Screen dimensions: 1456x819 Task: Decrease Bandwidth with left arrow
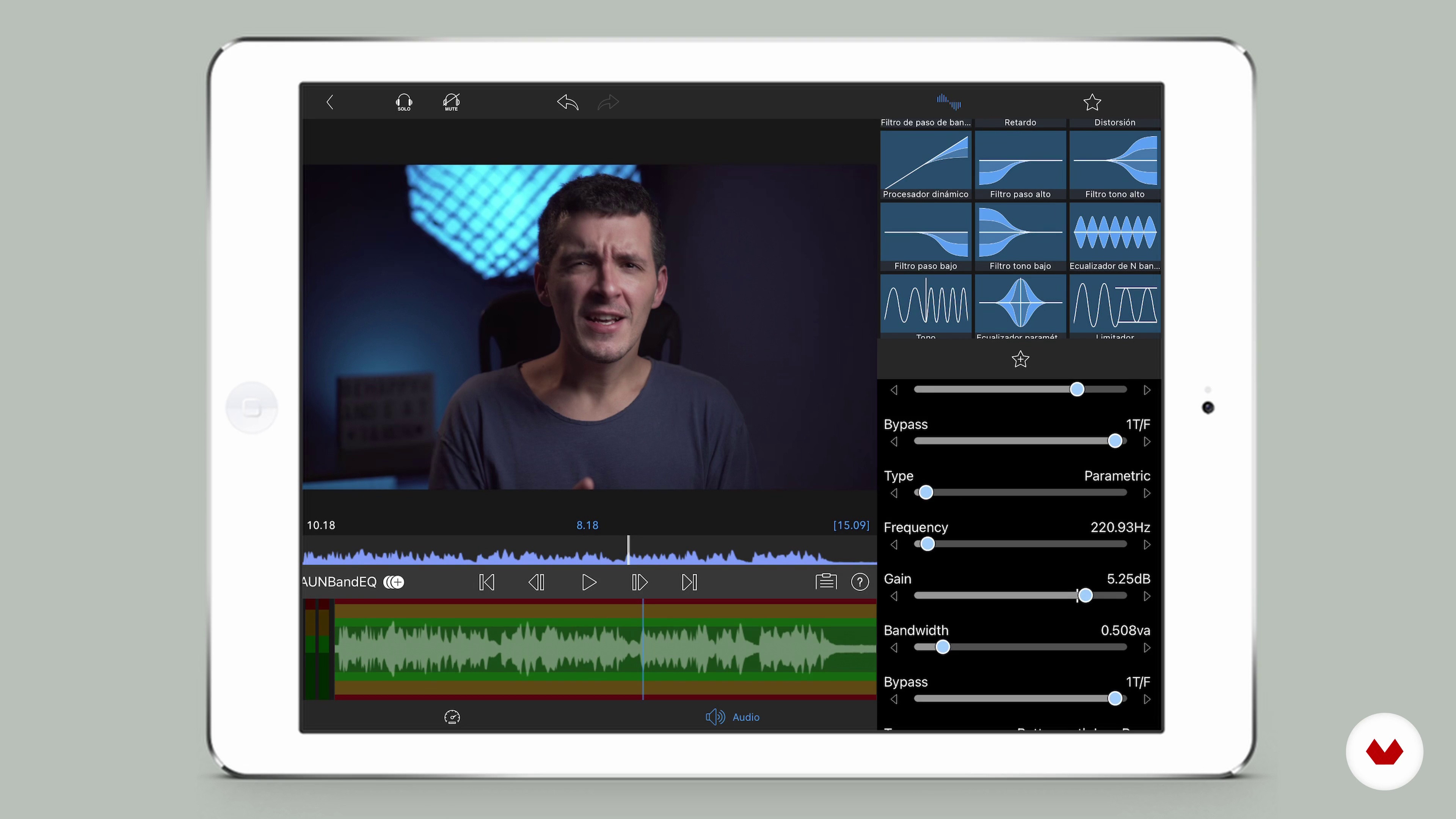(x=894, y=648)
